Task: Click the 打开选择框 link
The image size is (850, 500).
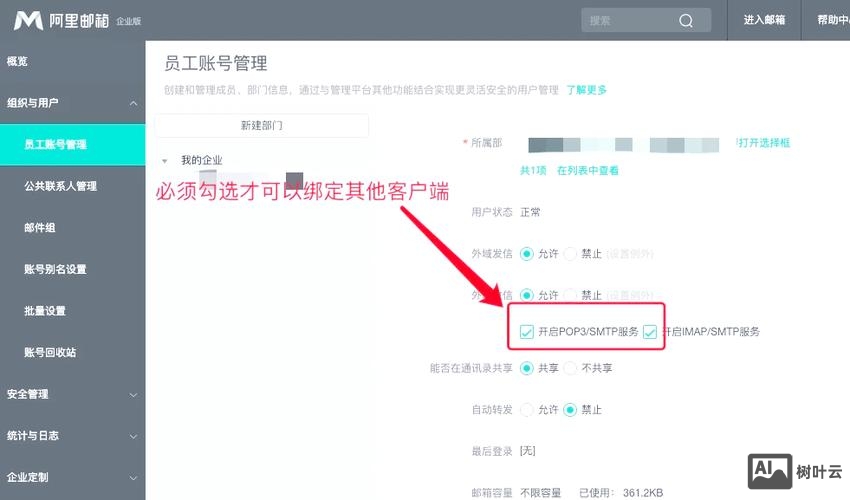Action: click(x=763, y=143)
